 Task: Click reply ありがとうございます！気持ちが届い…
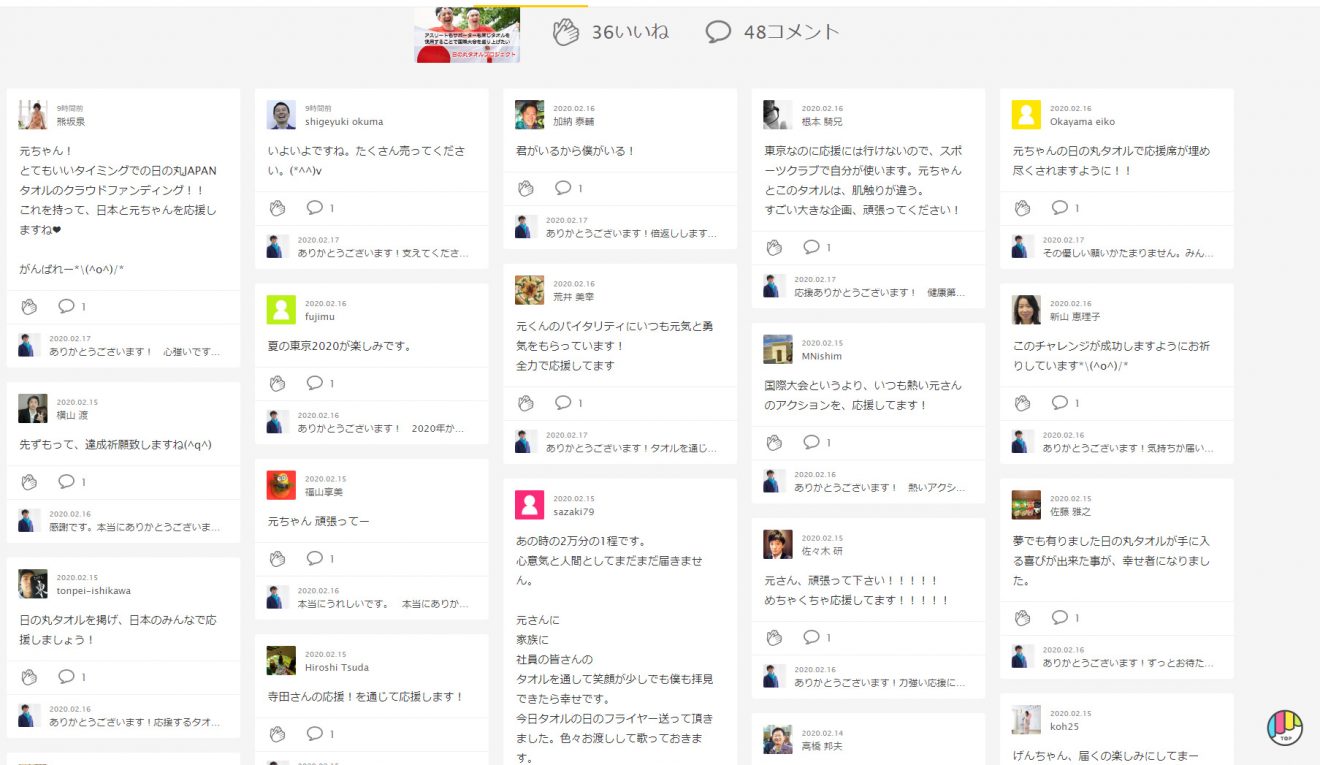coord(1128,448)
